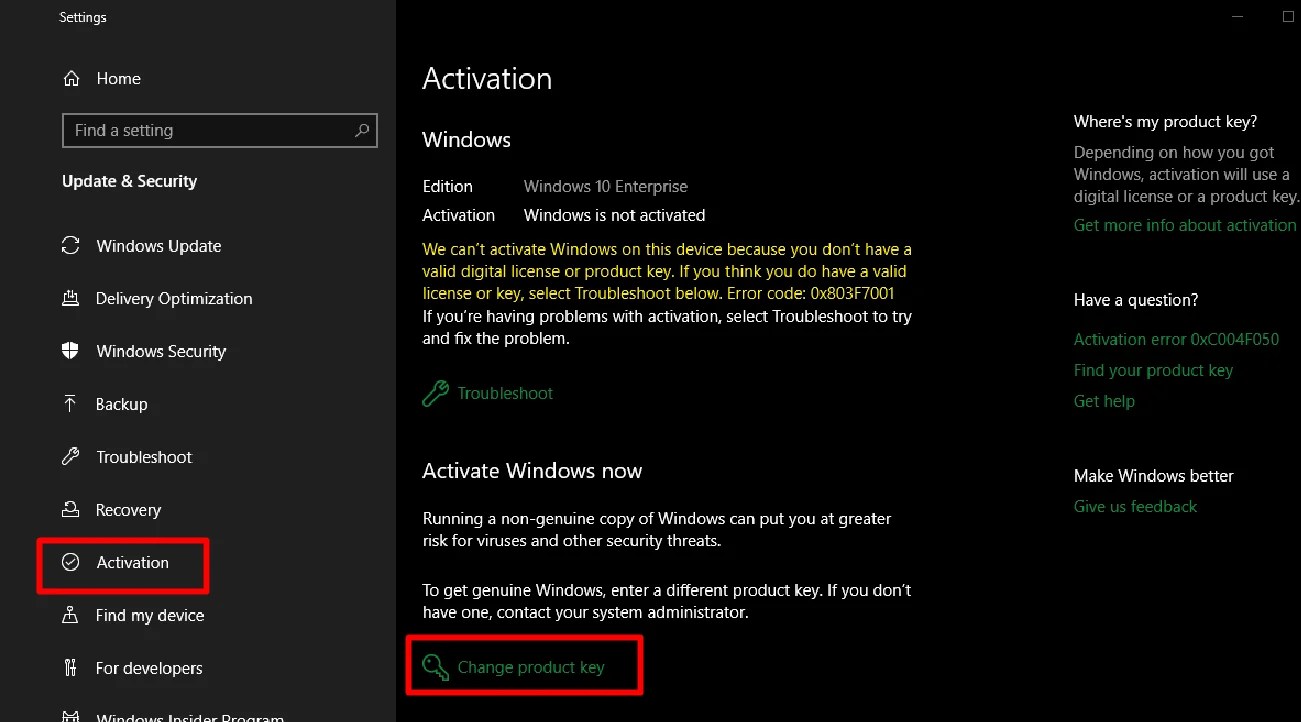Open the Find your product key link

[1152, 370]
